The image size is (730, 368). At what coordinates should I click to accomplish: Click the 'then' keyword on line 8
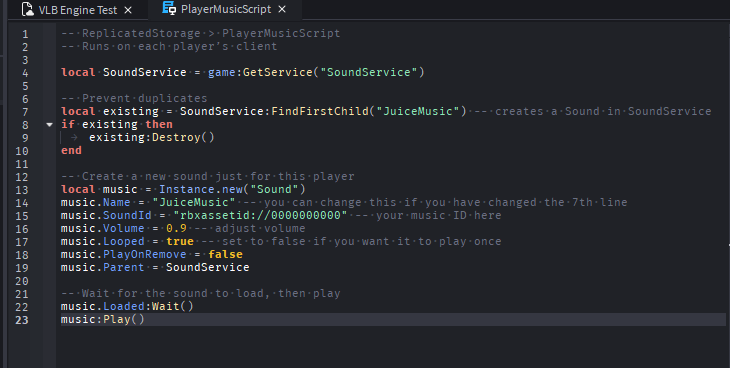click(159, 124)
